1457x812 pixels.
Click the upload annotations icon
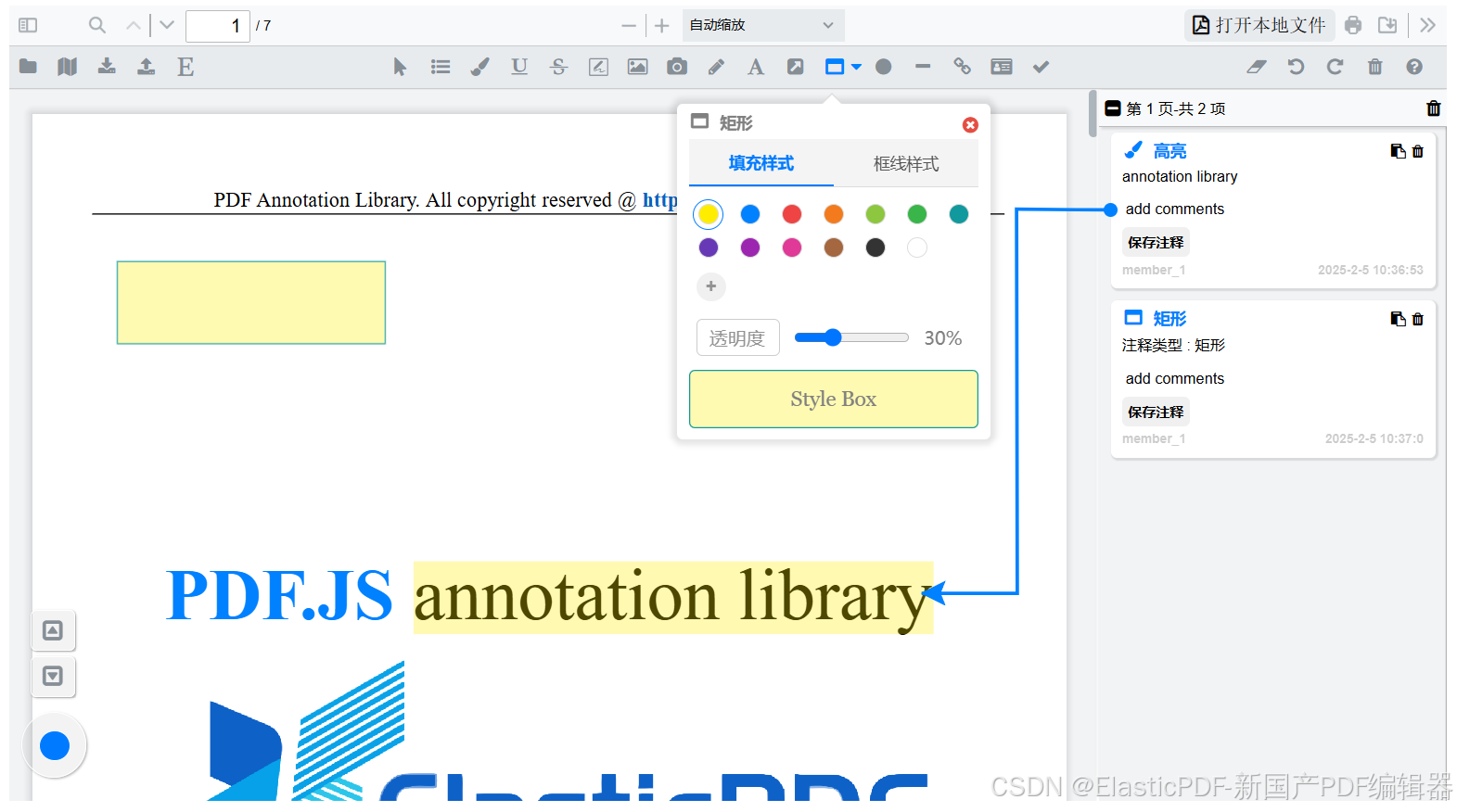click(x=146, y=67)
